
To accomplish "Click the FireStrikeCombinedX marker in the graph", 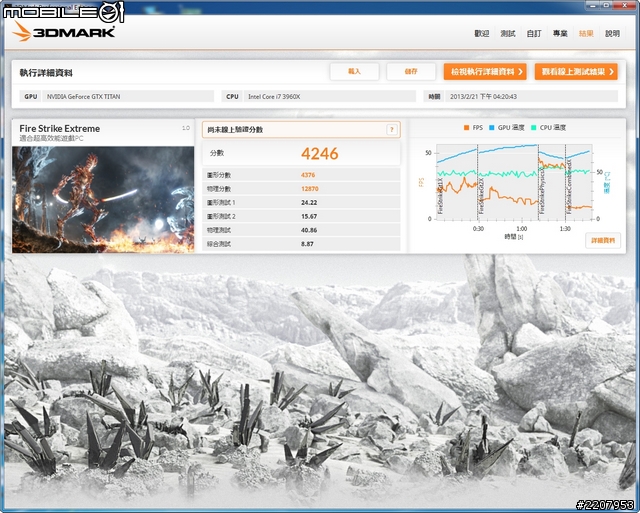I will pos(569,187).
